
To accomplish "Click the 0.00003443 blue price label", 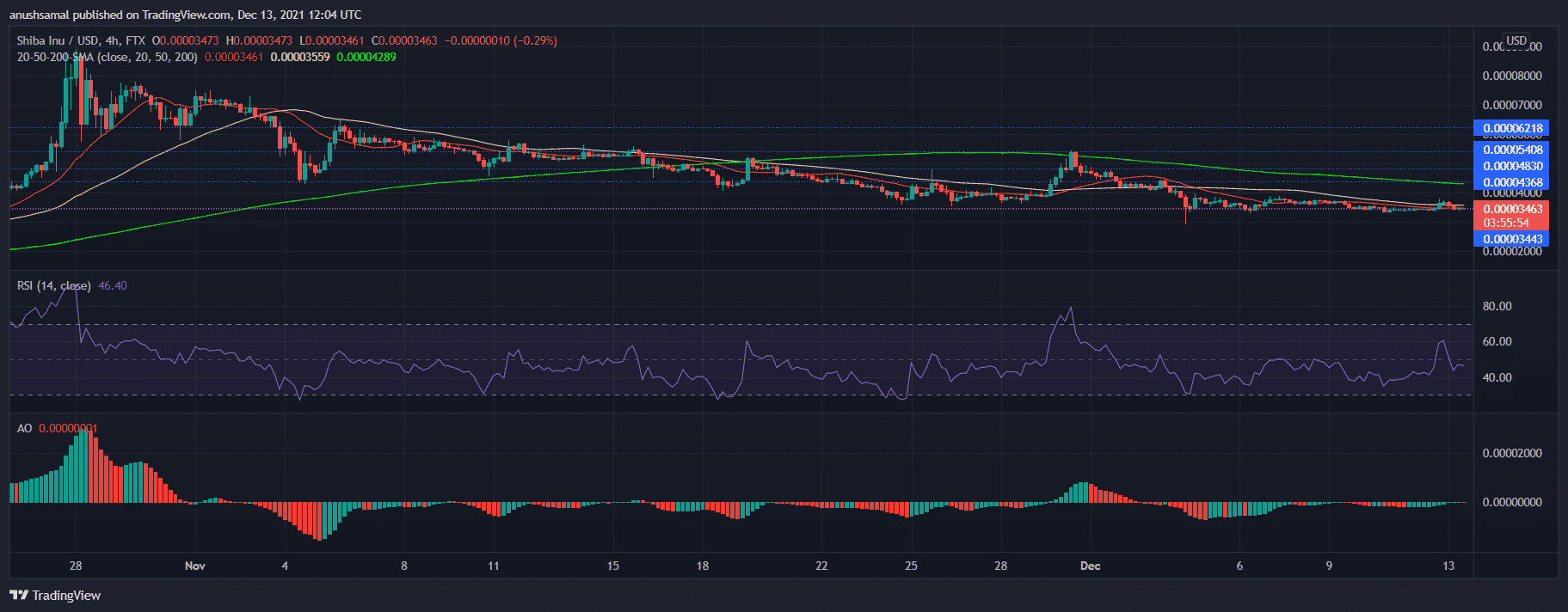I will [1511, 239].
